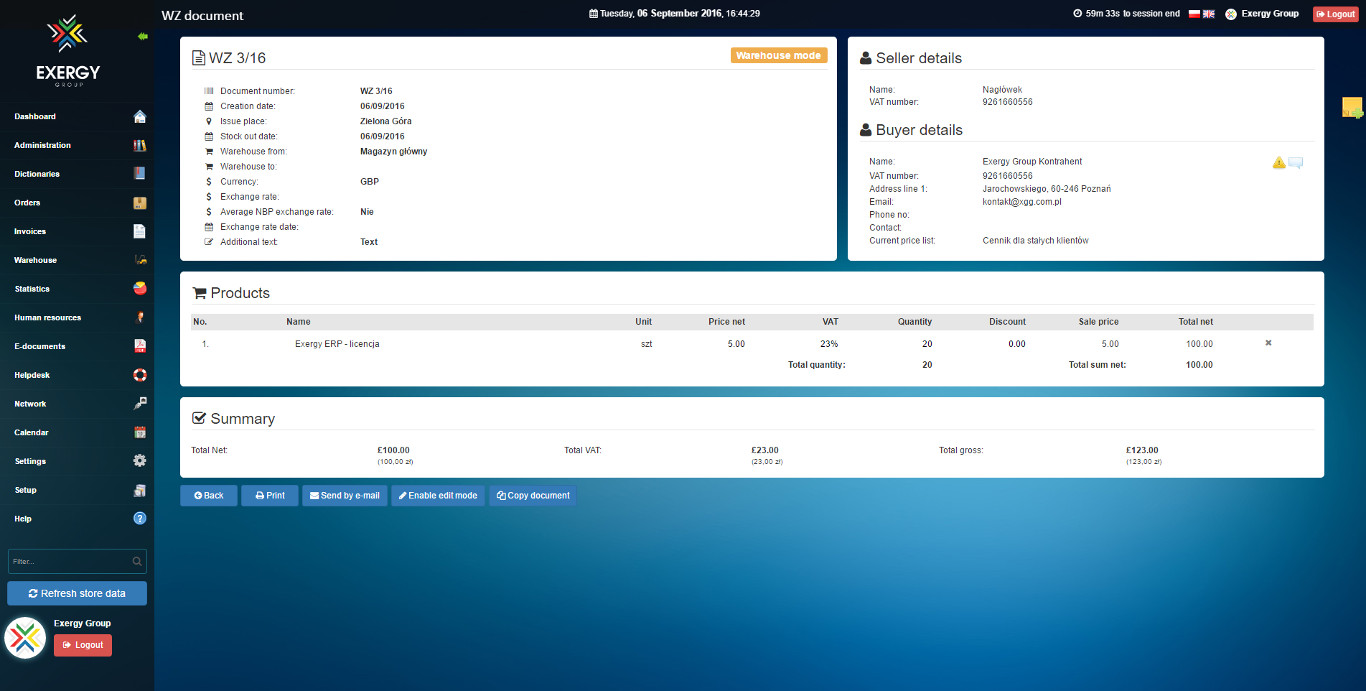Click Refresh store data

77,593
